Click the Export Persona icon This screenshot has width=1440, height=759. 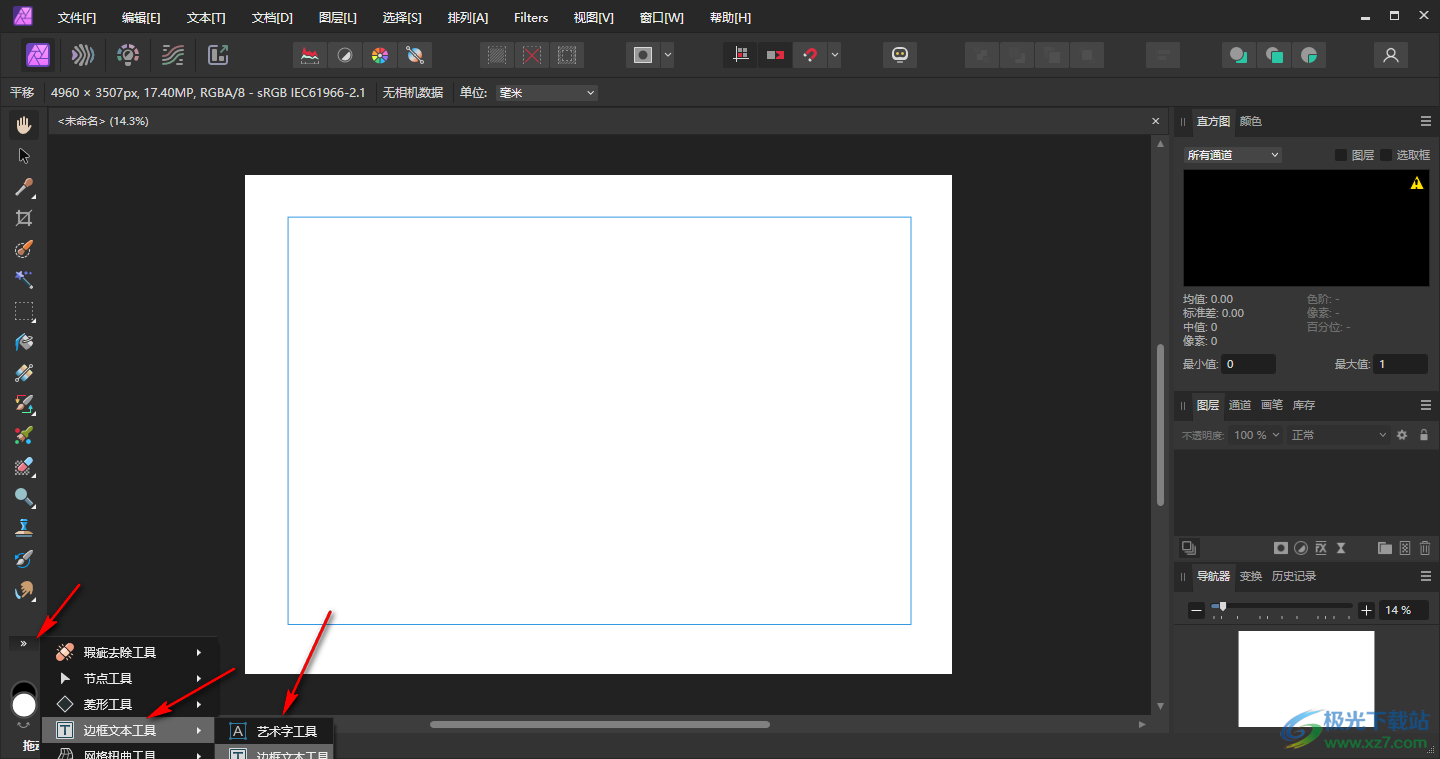coord(217,55)
